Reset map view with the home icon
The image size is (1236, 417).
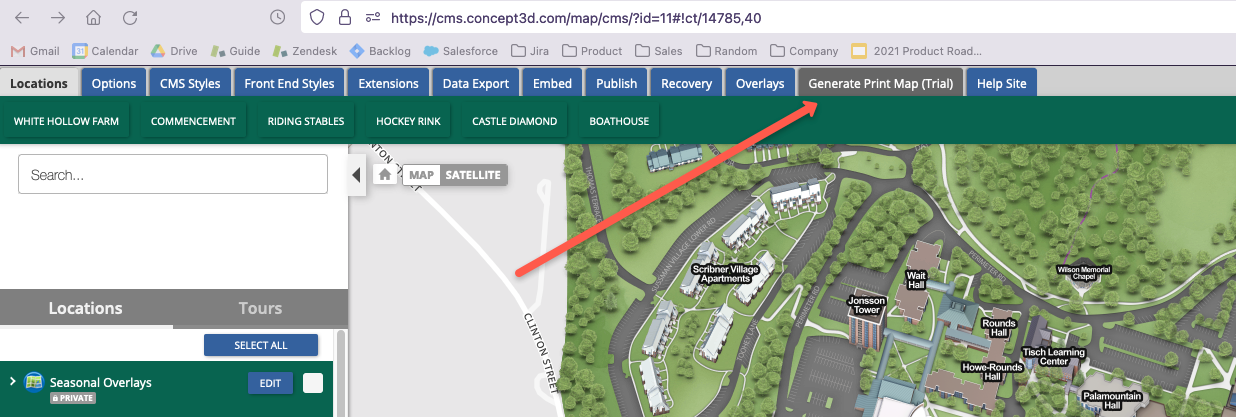tap(385, 174)
